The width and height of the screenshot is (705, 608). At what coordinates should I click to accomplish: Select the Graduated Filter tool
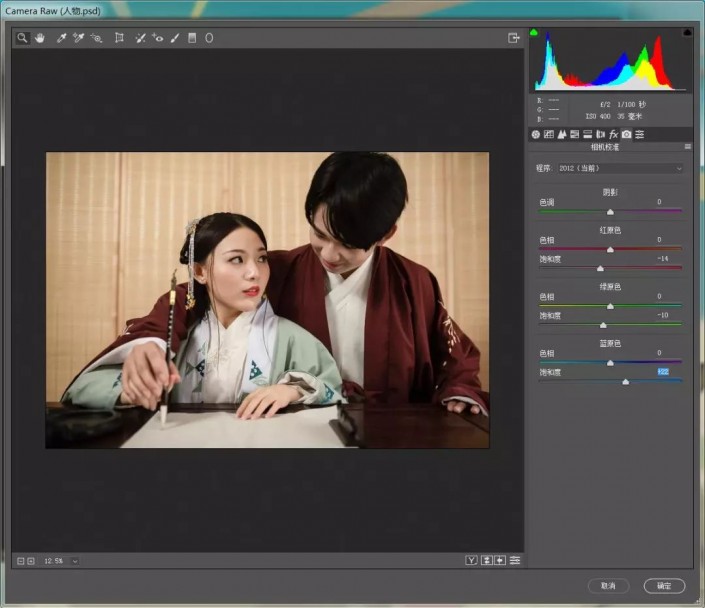tap(192, 38)
